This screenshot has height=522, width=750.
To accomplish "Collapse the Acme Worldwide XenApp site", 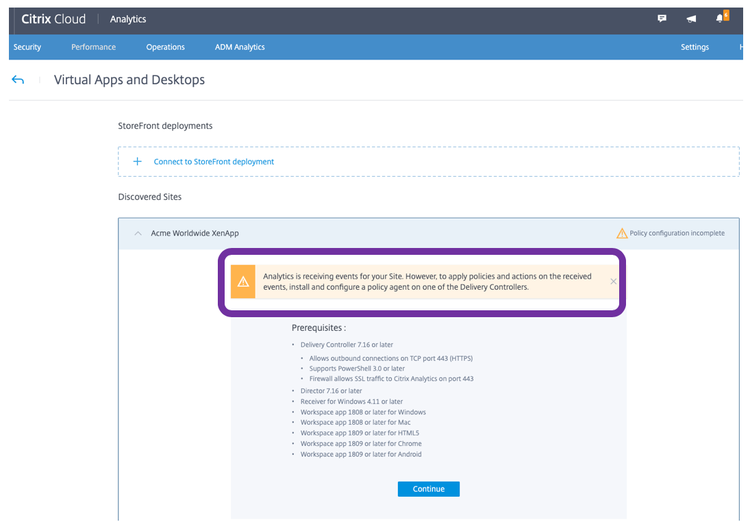I will click(x=138, y=233).
